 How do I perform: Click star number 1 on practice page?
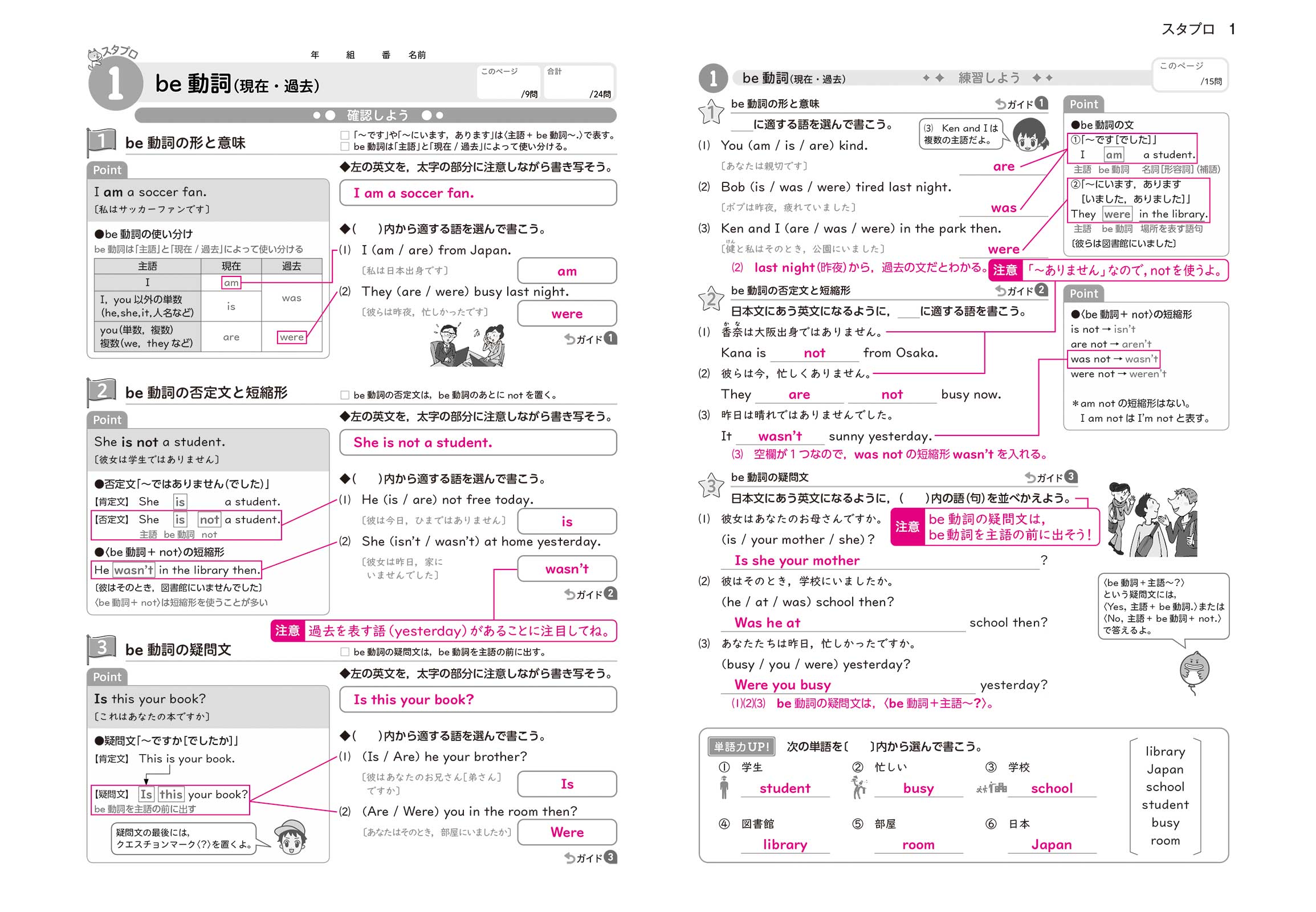[711, 111]
